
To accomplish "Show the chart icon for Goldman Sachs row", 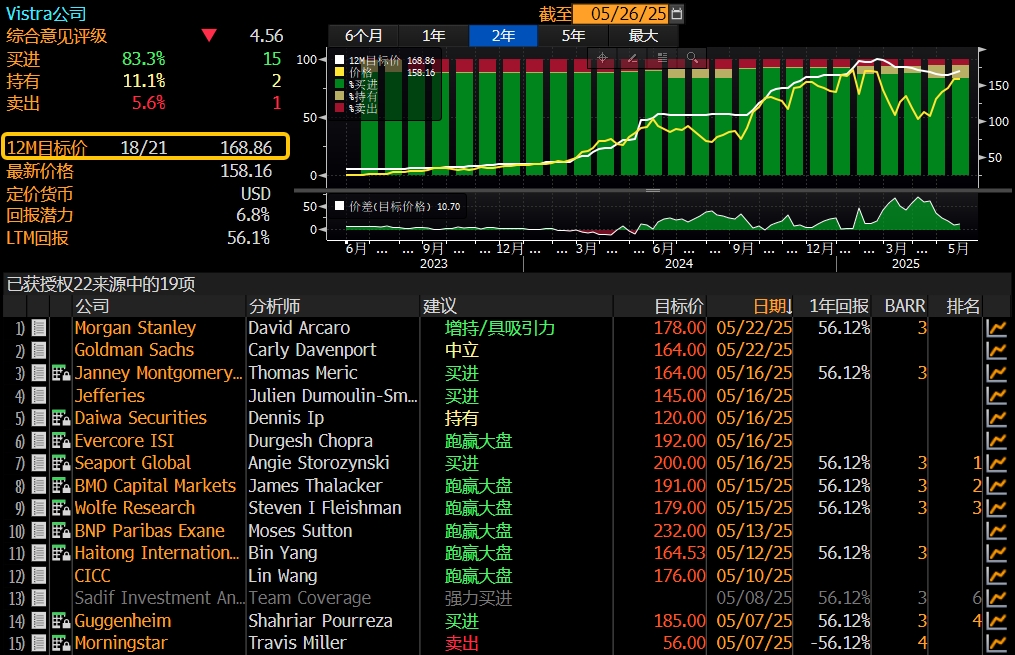I will (996, 350).
